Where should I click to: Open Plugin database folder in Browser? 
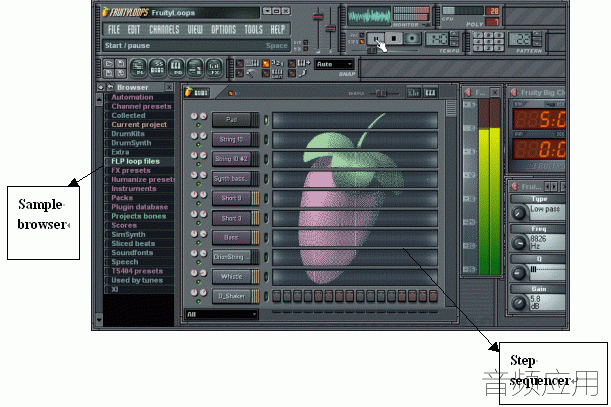click(x=140, y=207)
